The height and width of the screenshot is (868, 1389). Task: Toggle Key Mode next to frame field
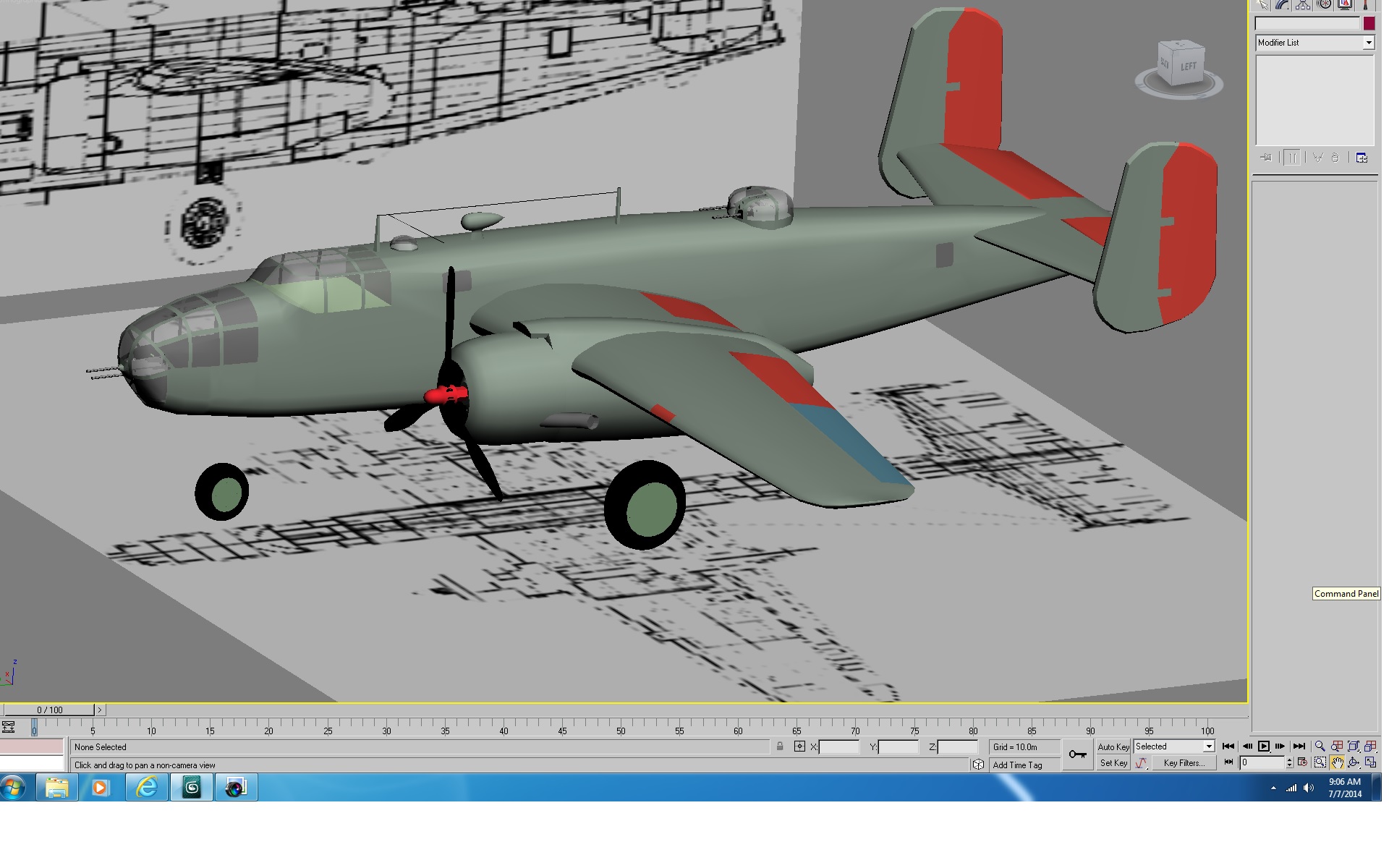1229,762
